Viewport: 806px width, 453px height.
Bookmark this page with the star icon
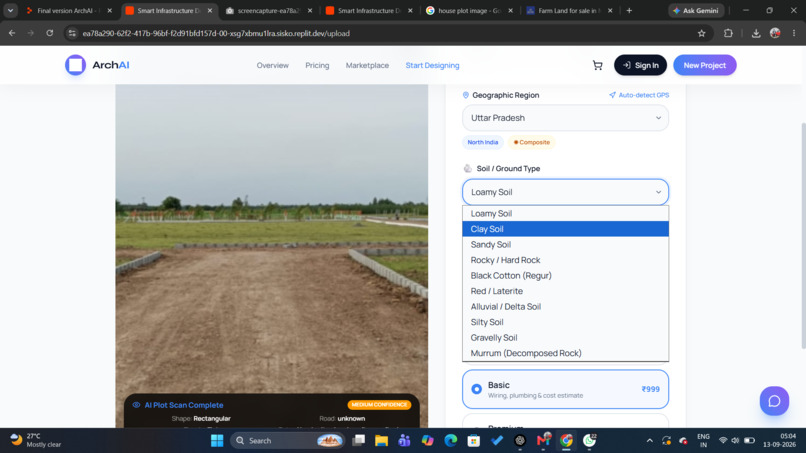(702, 33)
